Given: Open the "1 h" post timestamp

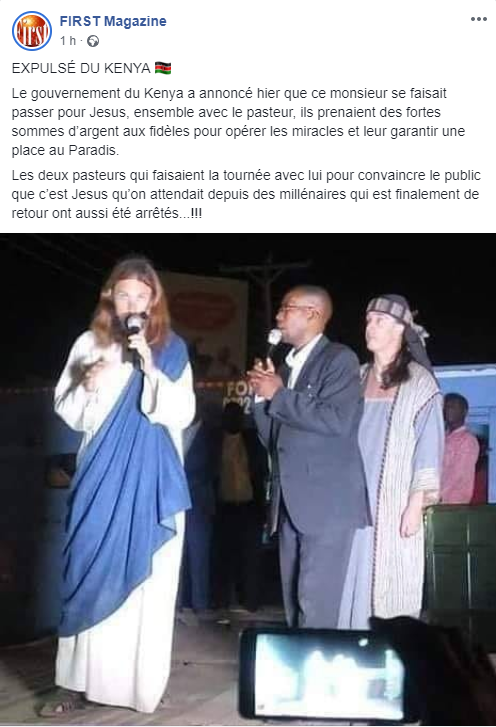Looking at the screenshot, I should (x=68, y=41).
